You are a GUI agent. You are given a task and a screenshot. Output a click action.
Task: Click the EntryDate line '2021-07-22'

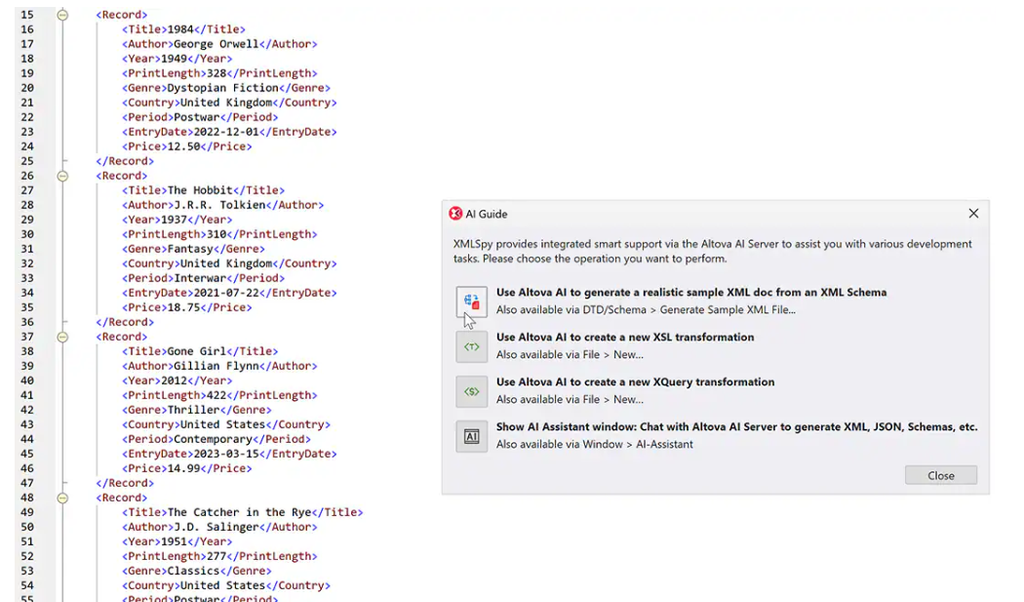click(229, 293)
